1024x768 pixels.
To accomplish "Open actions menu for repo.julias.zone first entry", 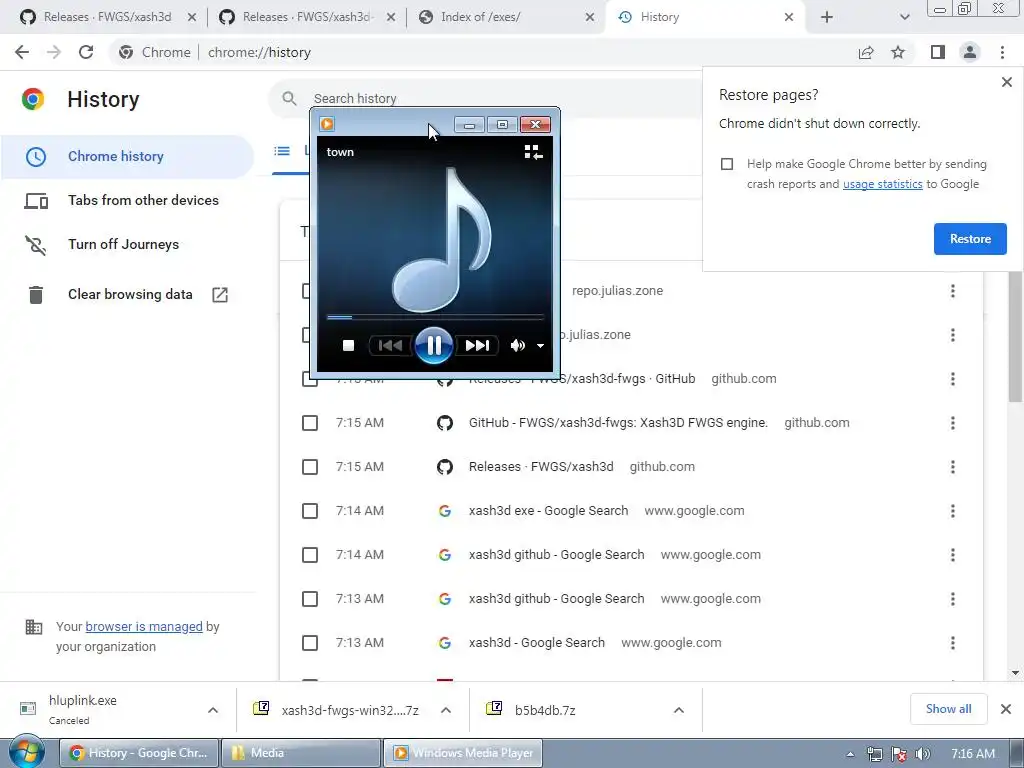I will tap(953, 291).
